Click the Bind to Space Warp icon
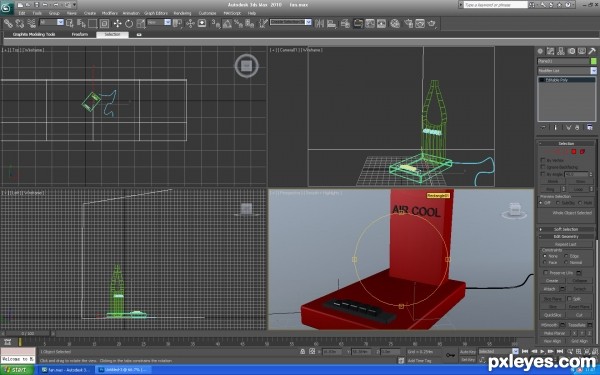The width and height of the screenshot is (600, 375). 31,24
